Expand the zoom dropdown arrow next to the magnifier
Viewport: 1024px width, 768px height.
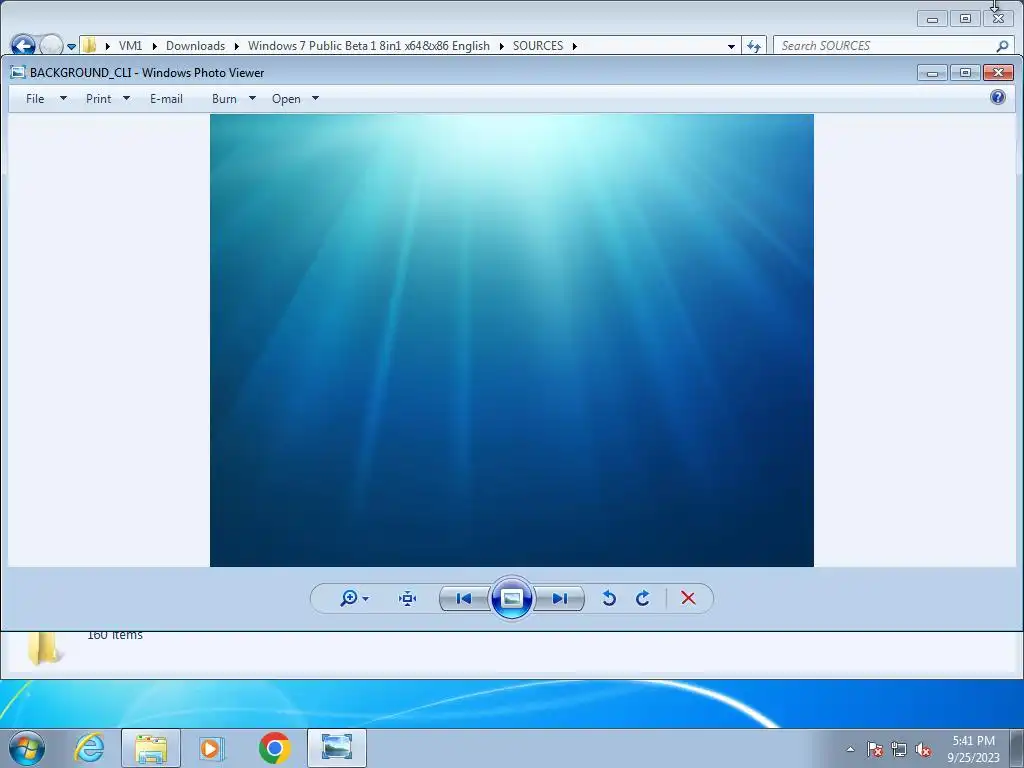366,599
